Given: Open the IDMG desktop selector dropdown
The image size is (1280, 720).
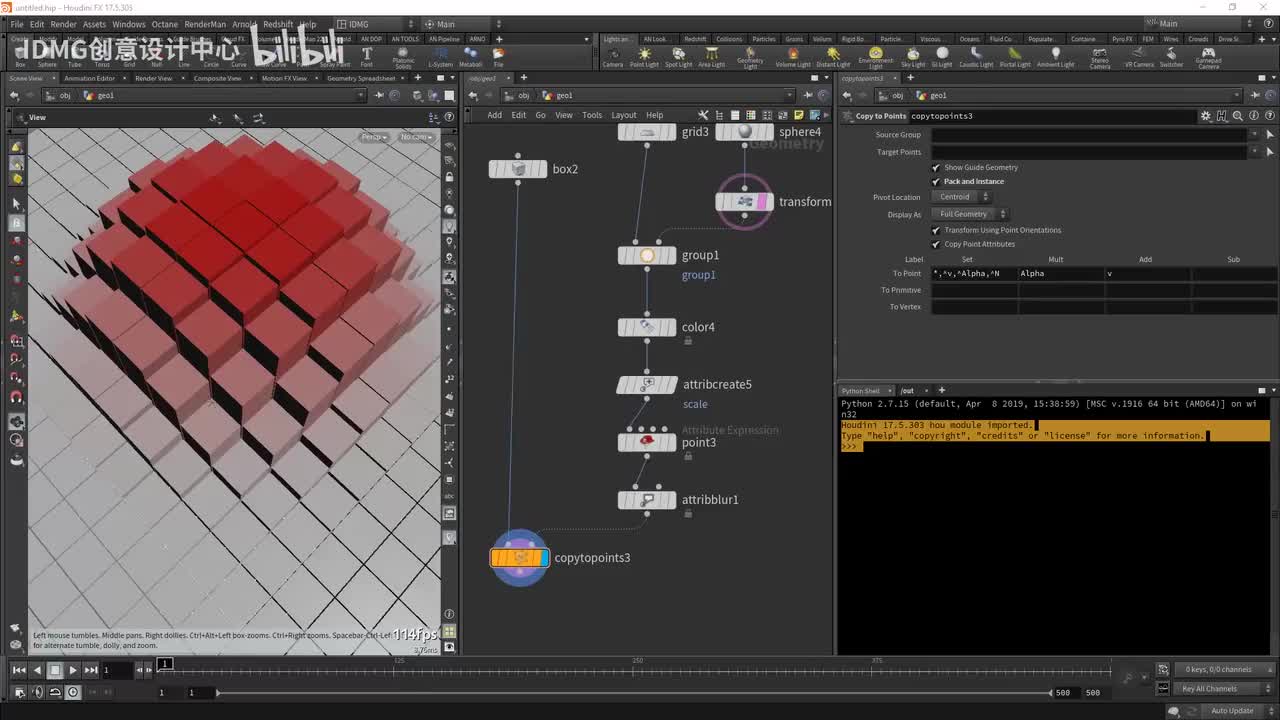Looking at the screenshot, I should click(x=375, y=24).
